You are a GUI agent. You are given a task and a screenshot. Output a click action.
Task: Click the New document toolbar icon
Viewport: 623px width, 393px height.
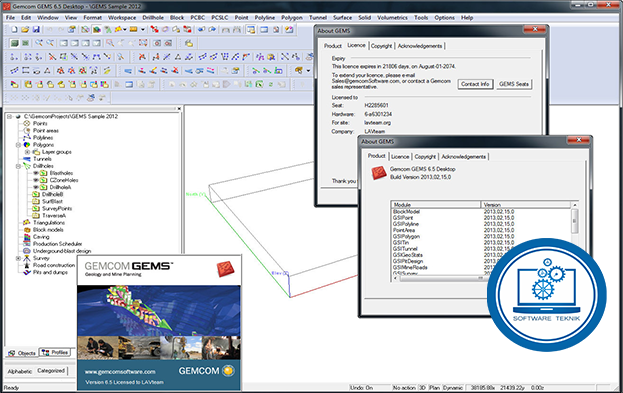[14, 29]
